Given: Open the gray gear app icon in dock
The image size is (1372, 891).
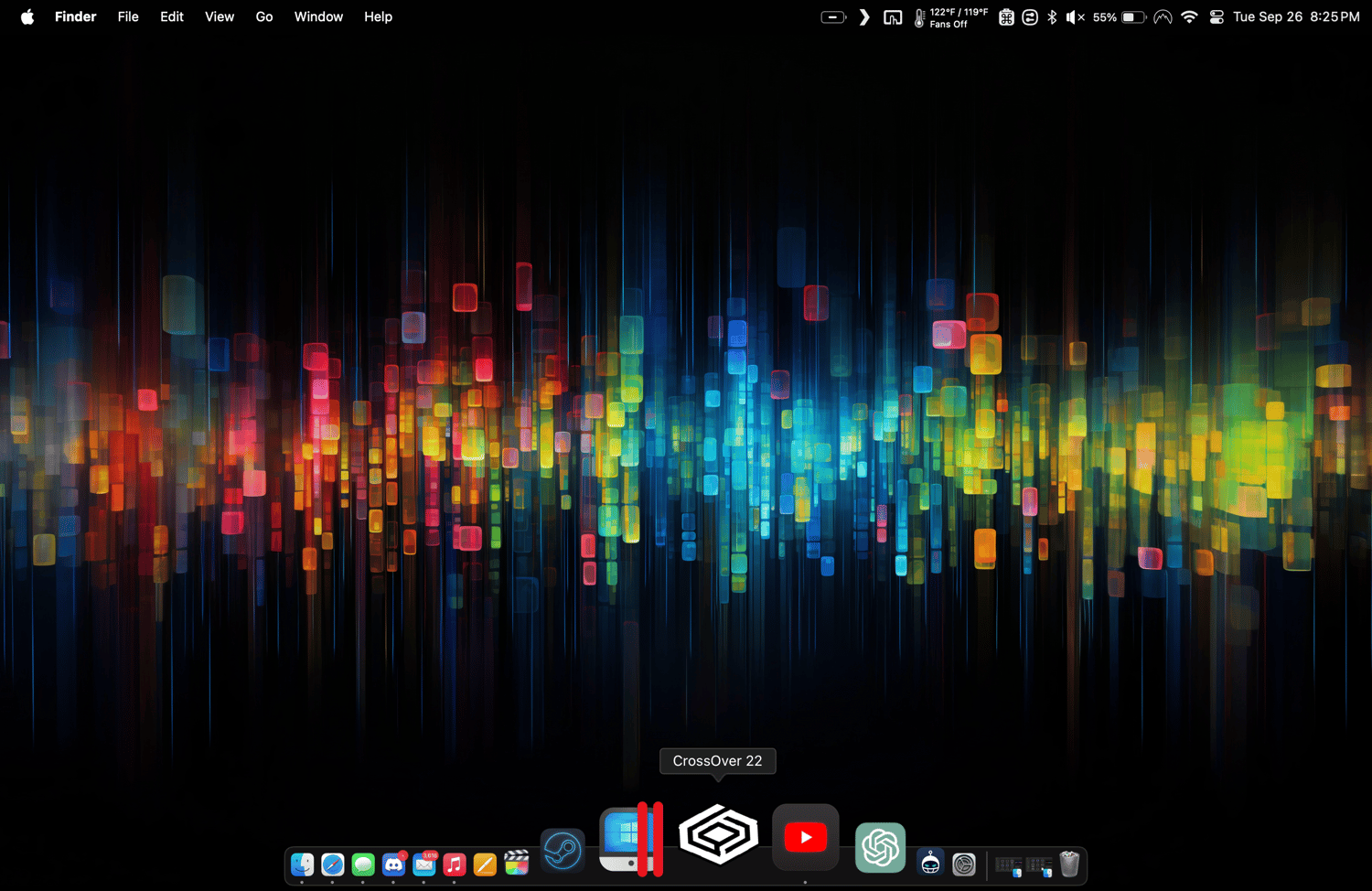Looking at the screenshot, I should [x=964, y=864].
